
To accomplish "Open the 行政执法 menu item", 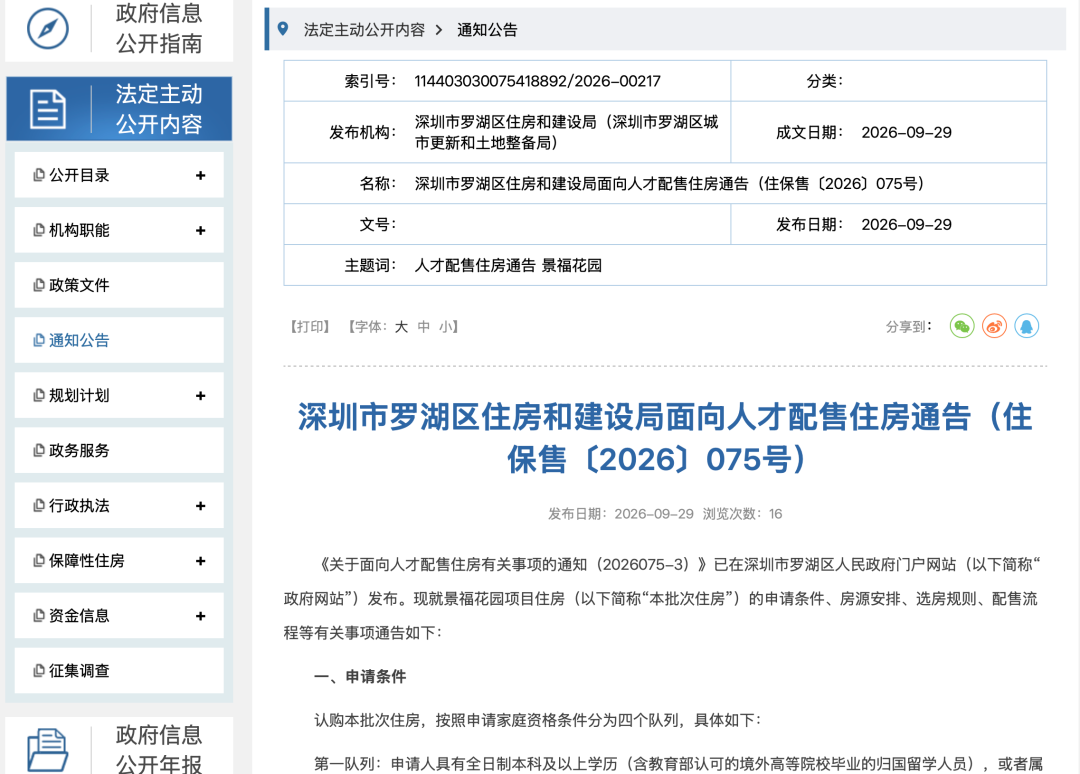I will [x=119, y=505].
